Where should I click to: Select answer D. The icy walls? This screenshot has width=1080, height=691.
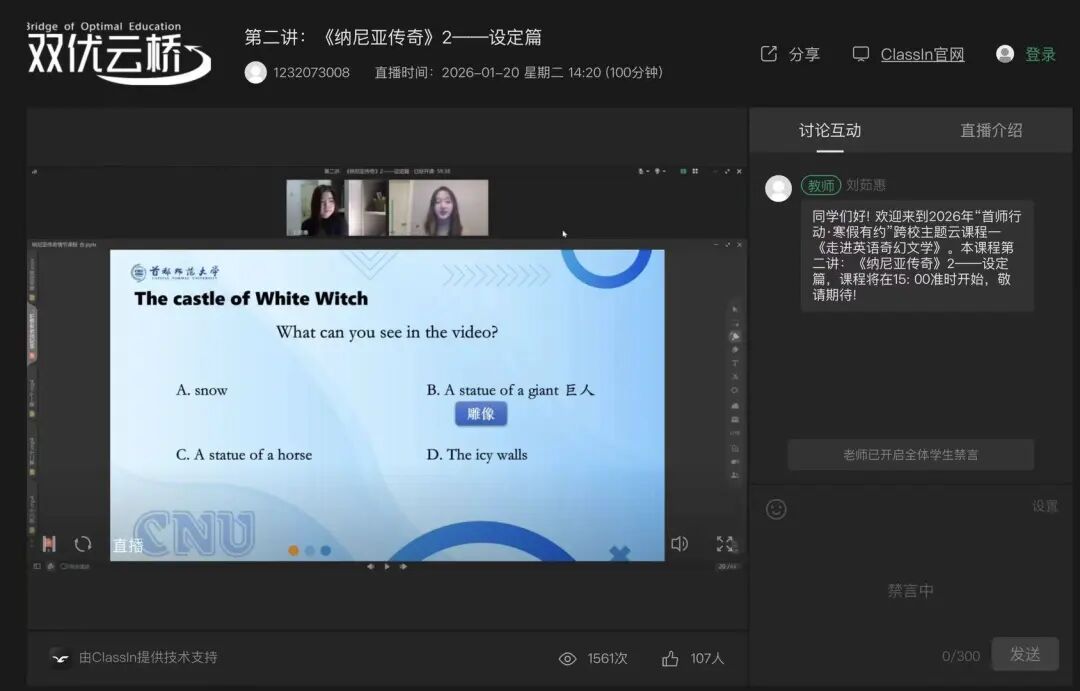tap(477, 455)
